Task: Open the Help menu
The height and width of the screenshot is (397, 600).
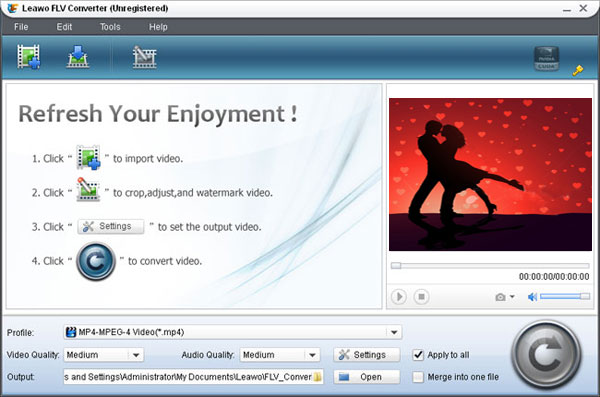Action: (x=158, y=27)
